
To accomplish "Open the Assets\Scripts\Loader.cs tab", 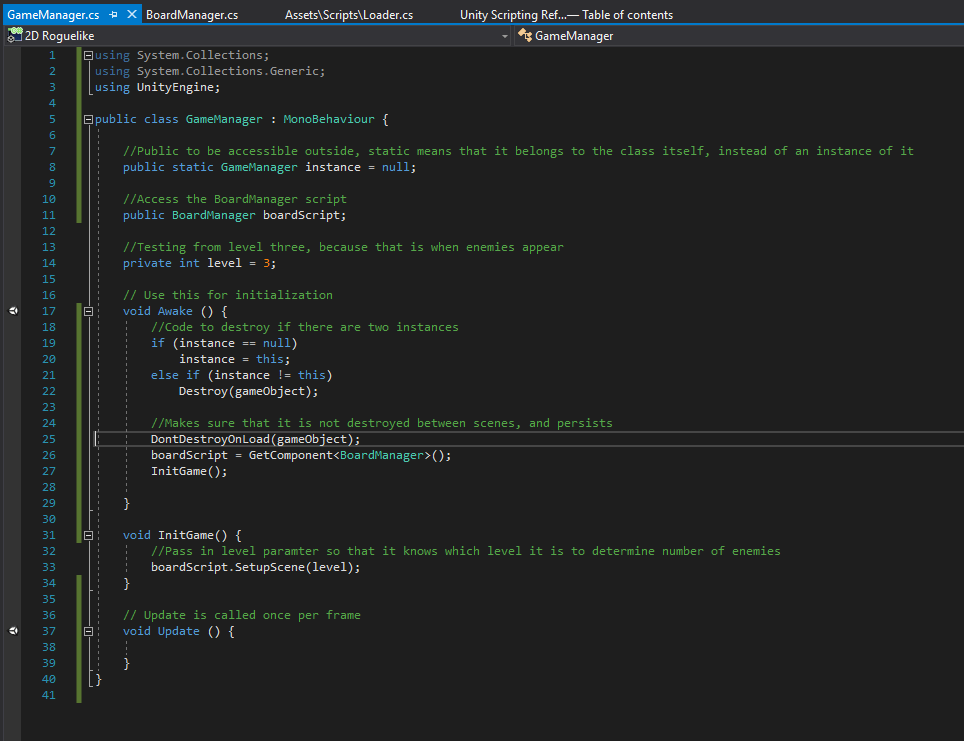I will (349, 15).
